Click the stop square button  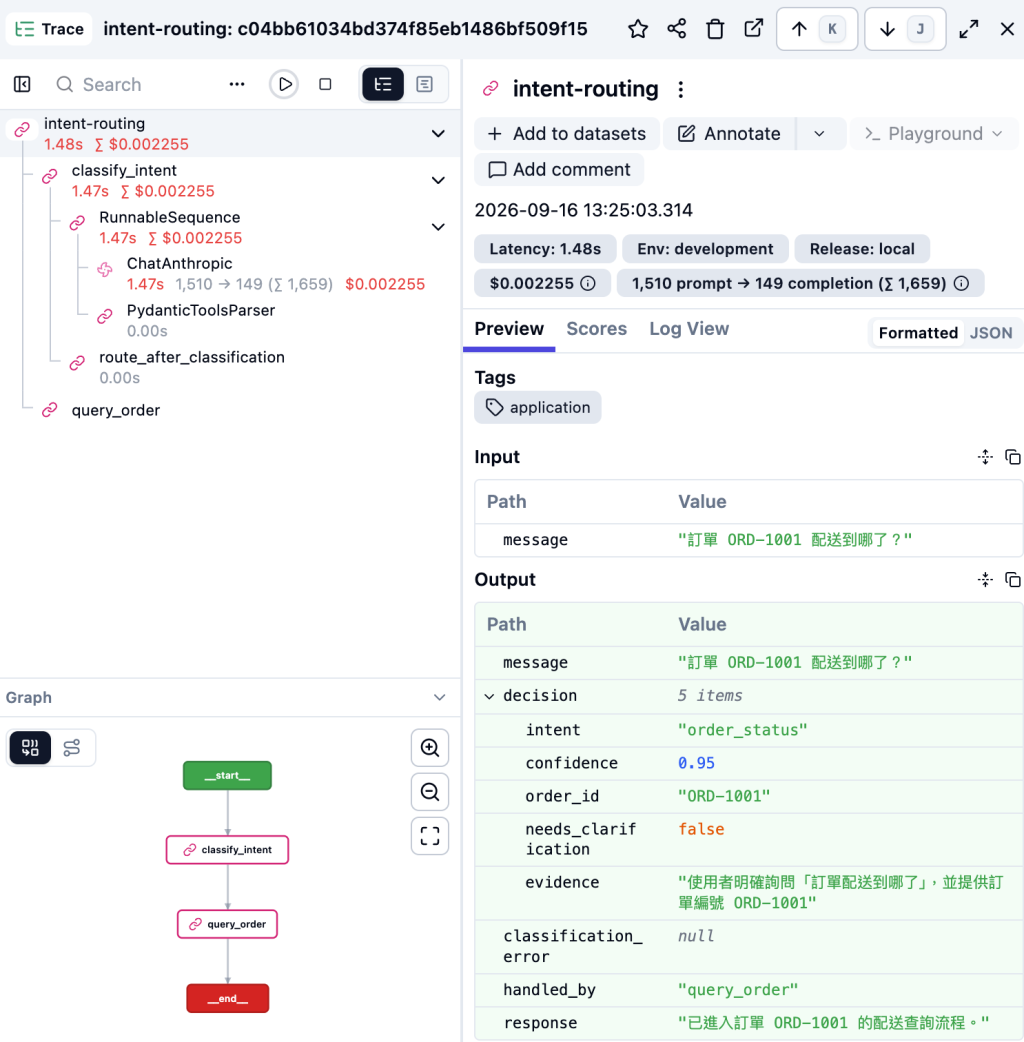click(325, 84)
